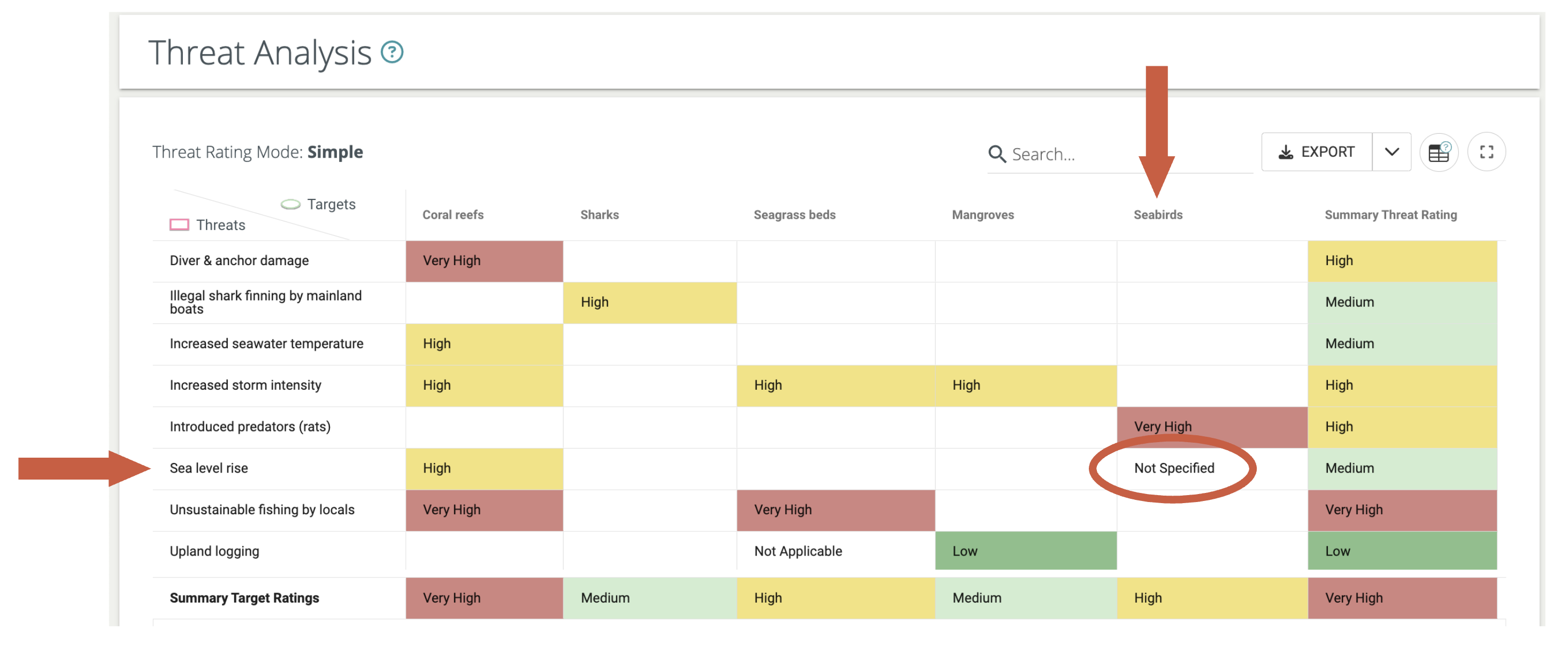Click the Very High cell for Diver & anchor damage
The width and height of the screenshot is (1568, 648).
pos(484,261)
